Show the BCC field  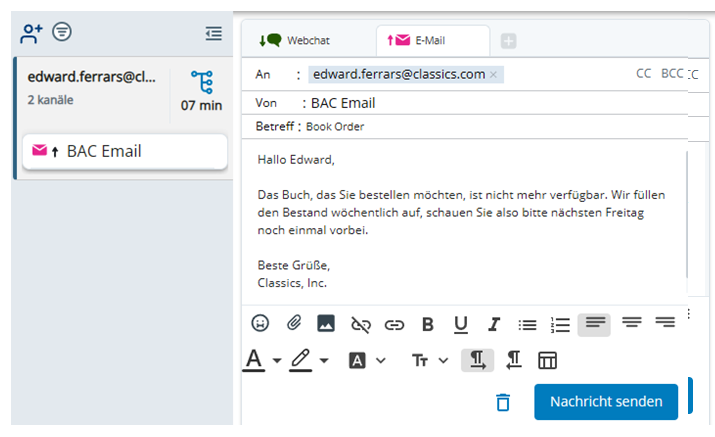point(672,73)
